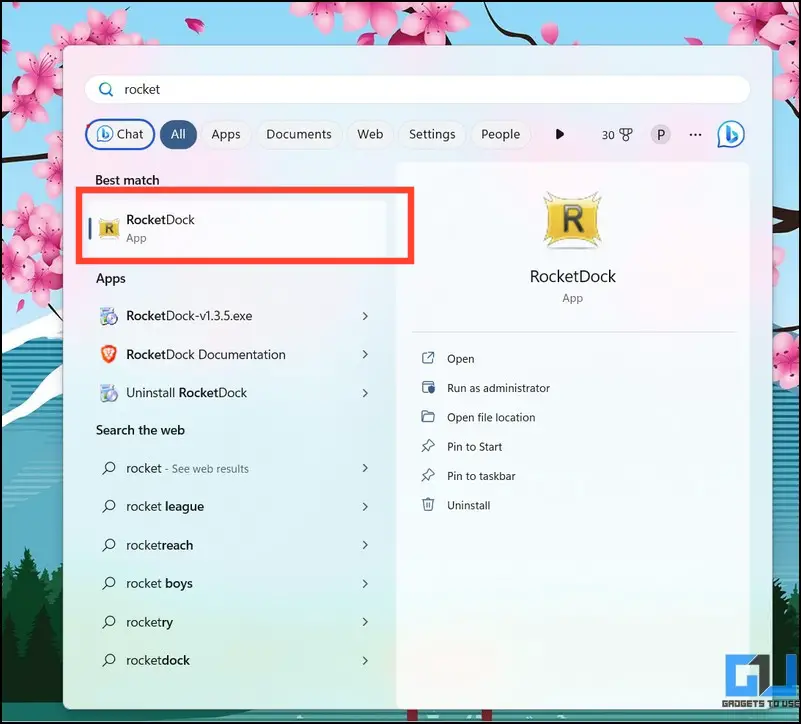Select the Documents filter tab

click(299, 134)
